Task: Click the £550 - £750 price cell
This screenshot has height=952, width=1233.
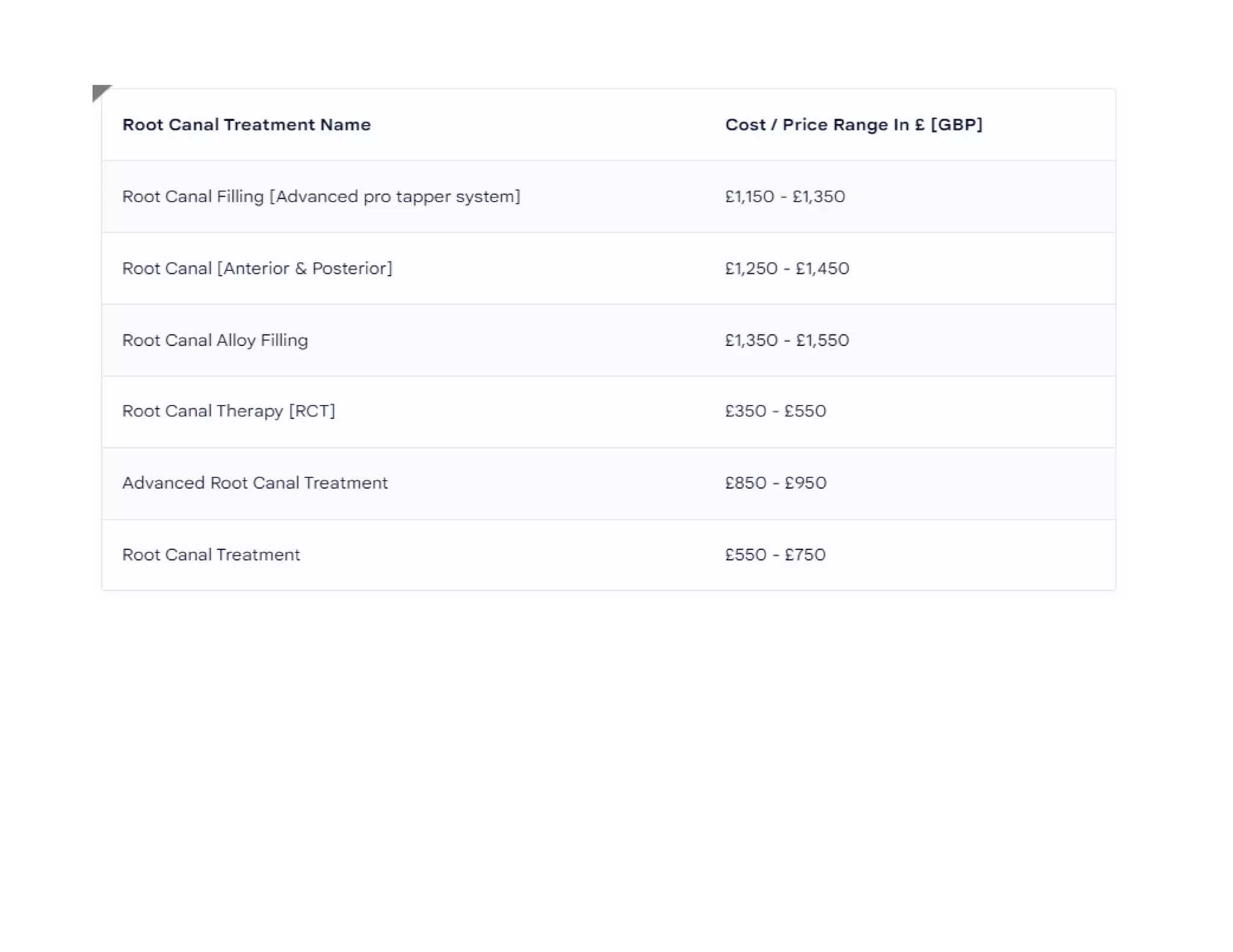Action: pyautogui.click(x=775, y=555)
